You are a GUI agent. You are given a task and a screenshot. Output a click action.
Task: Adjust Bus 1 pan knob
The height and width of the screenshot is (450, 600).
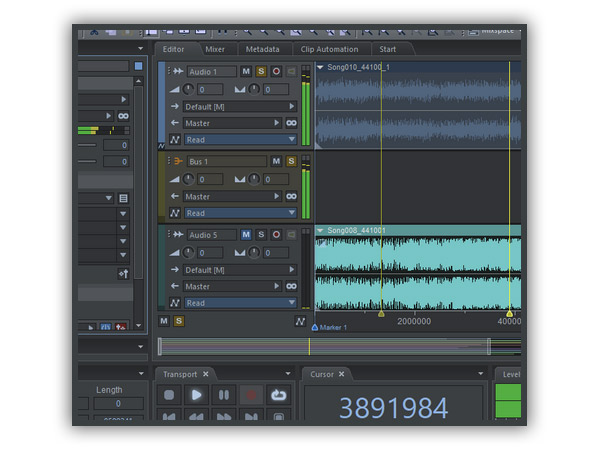tap(254, 179)
